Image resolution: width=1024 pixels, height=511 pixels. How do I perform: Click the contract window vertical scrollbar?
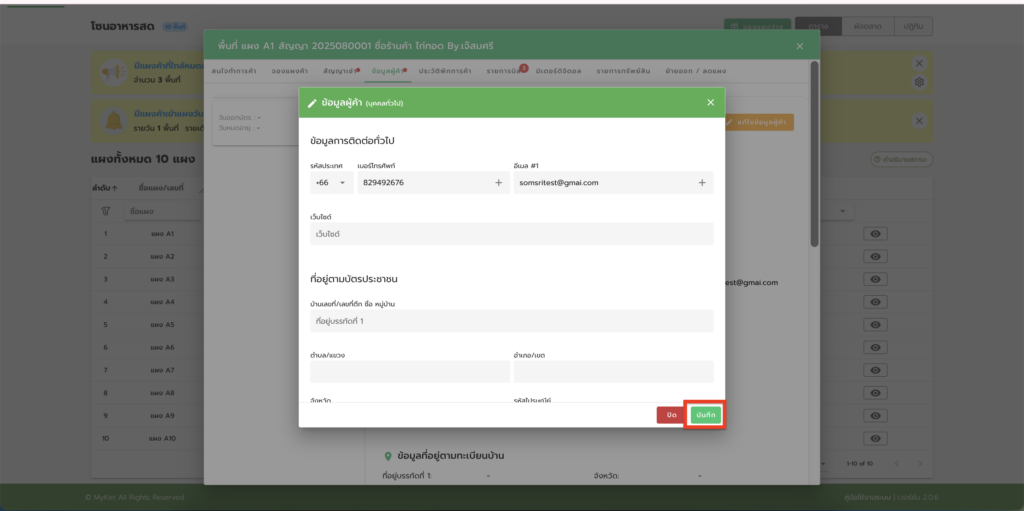tap(814, 154)
